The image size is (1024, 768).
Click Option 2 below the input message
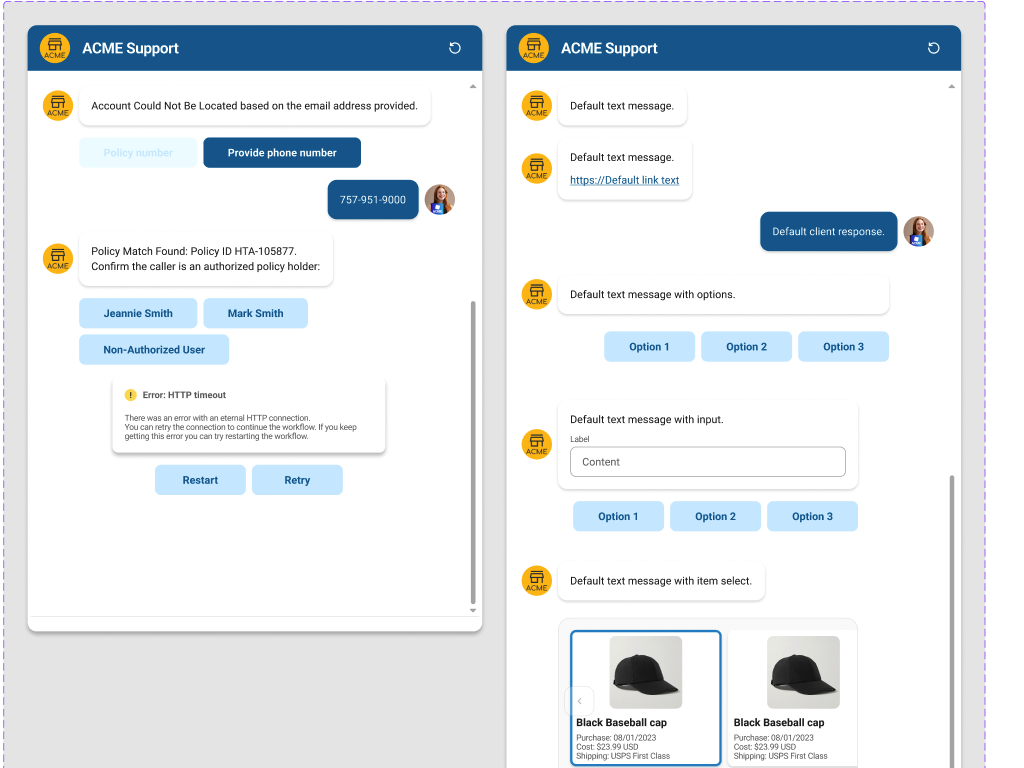(716, 516)
